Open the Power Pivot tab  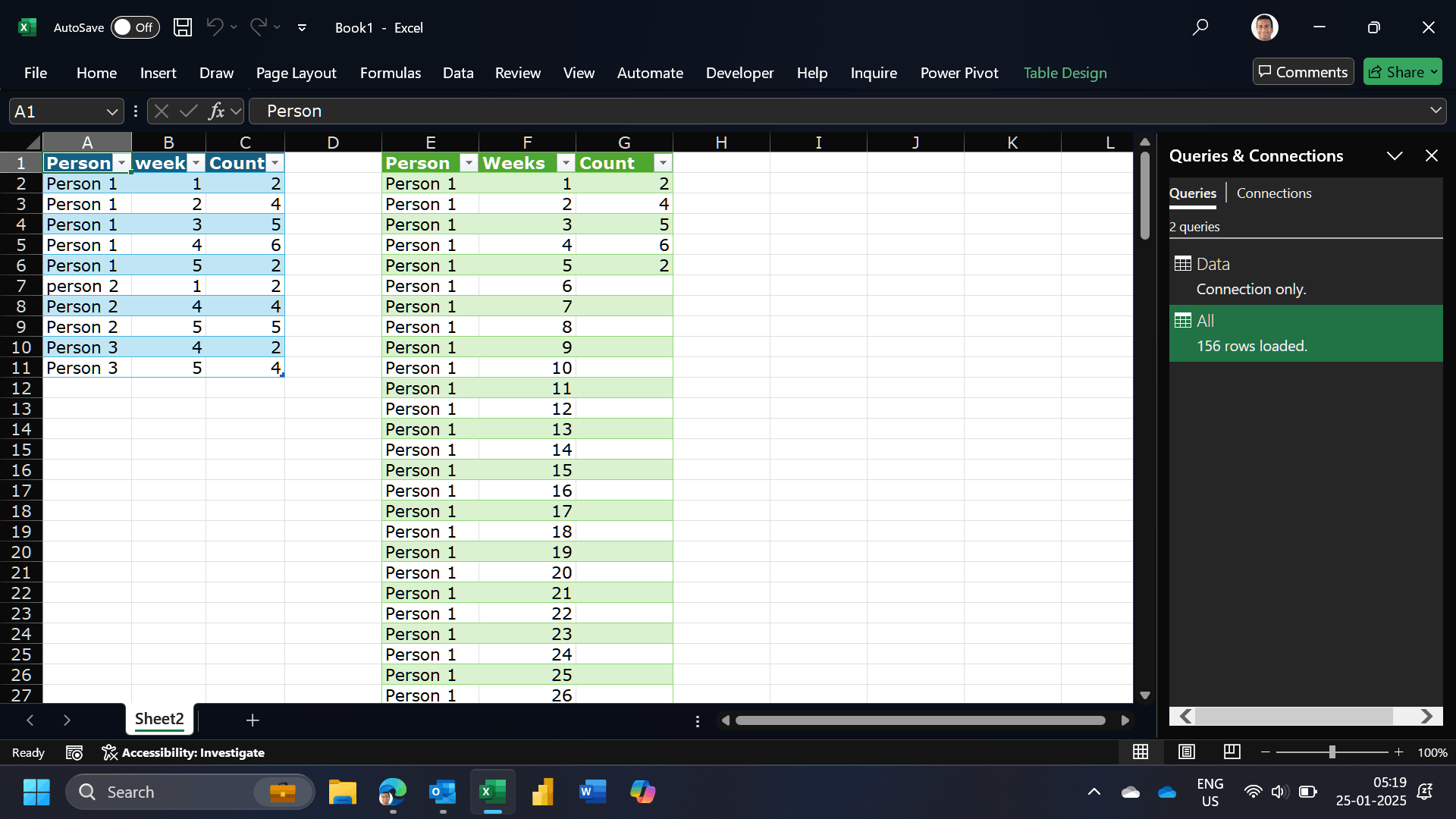(x=959, y=73)
